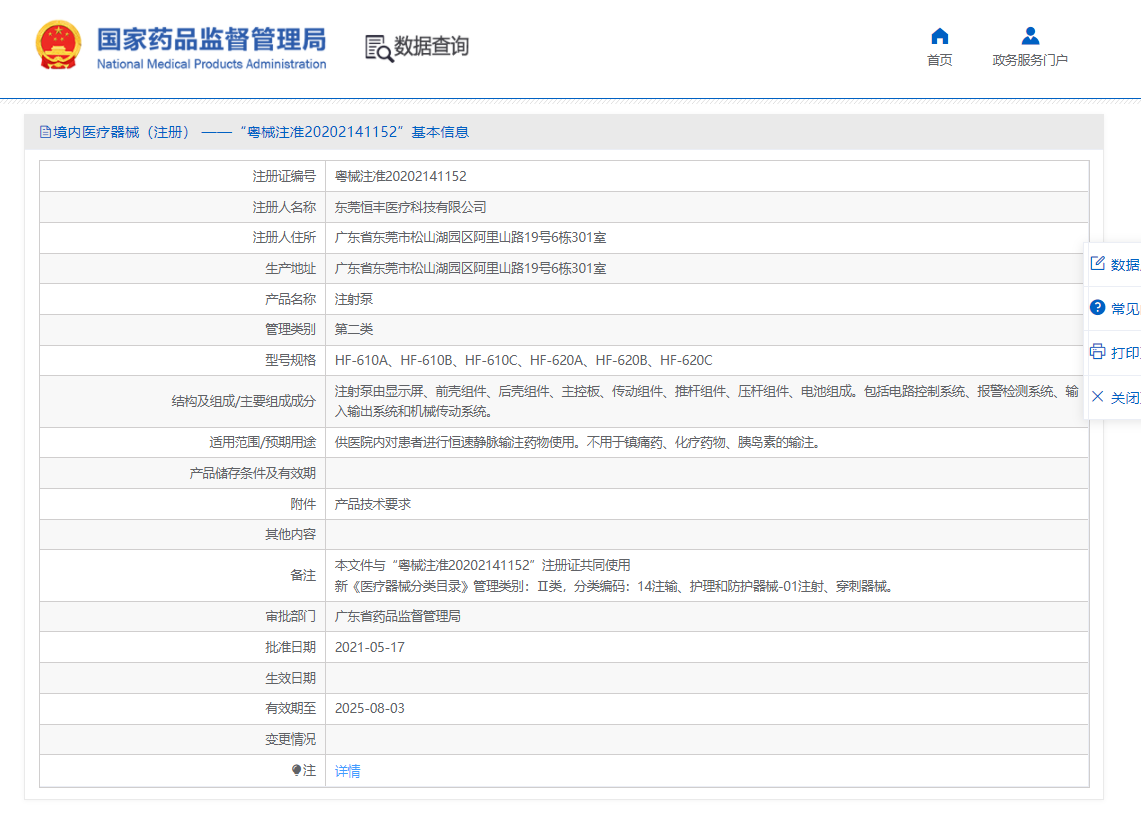Click 供医院内对患者进行恒速静脉输注 text
1141x816 pixels.
579,442
